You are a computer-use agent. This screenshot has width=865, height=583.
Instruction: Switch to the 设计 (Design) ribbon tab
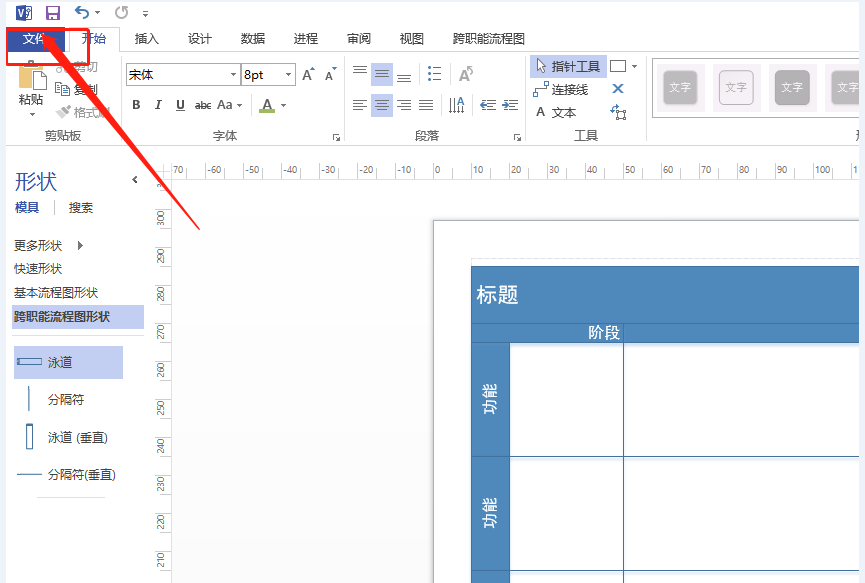pyautogui.click(x=200, y=39)
